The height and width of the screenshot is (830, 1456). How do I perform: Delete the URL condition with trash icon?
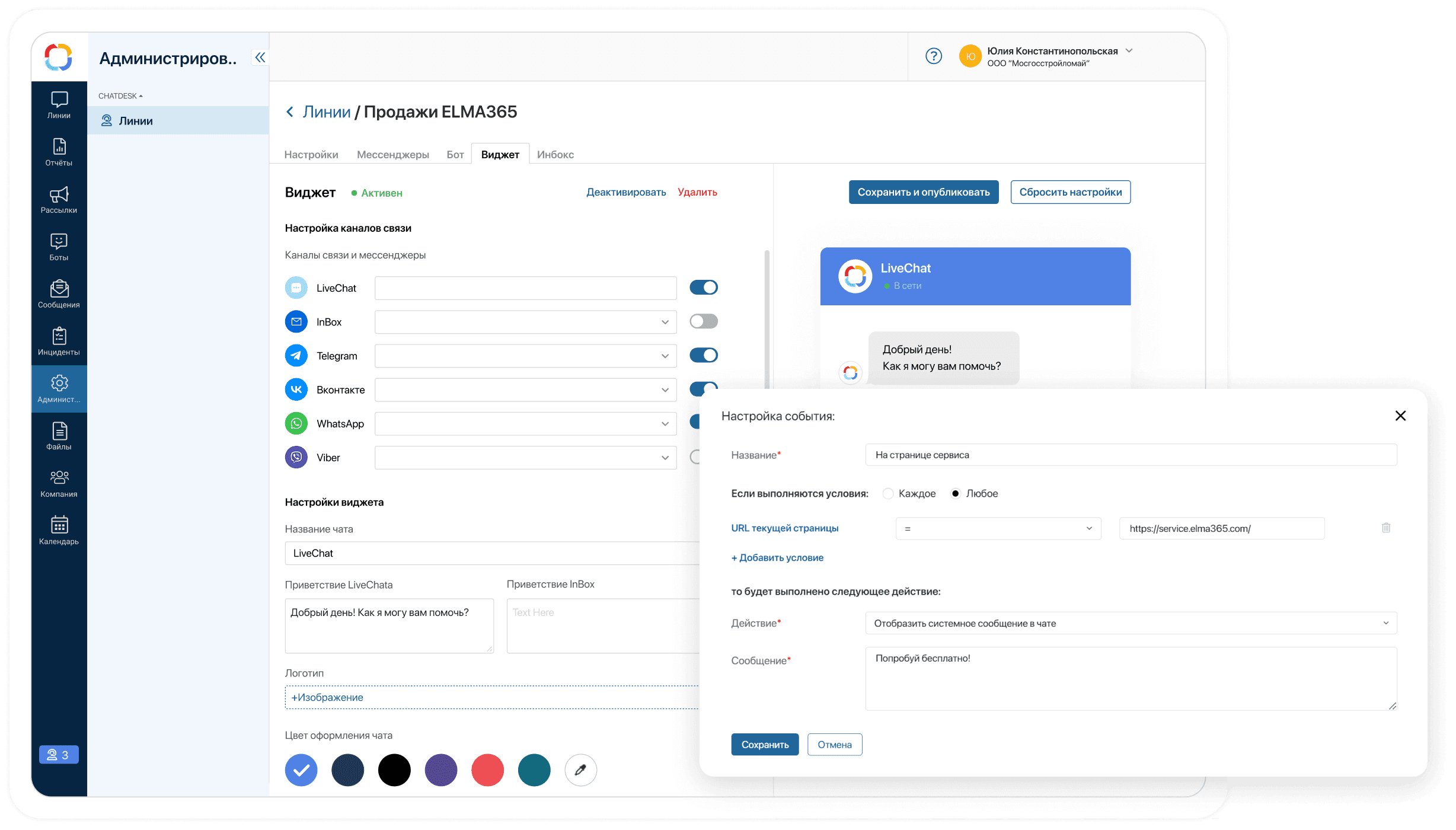click(1386, 528)
